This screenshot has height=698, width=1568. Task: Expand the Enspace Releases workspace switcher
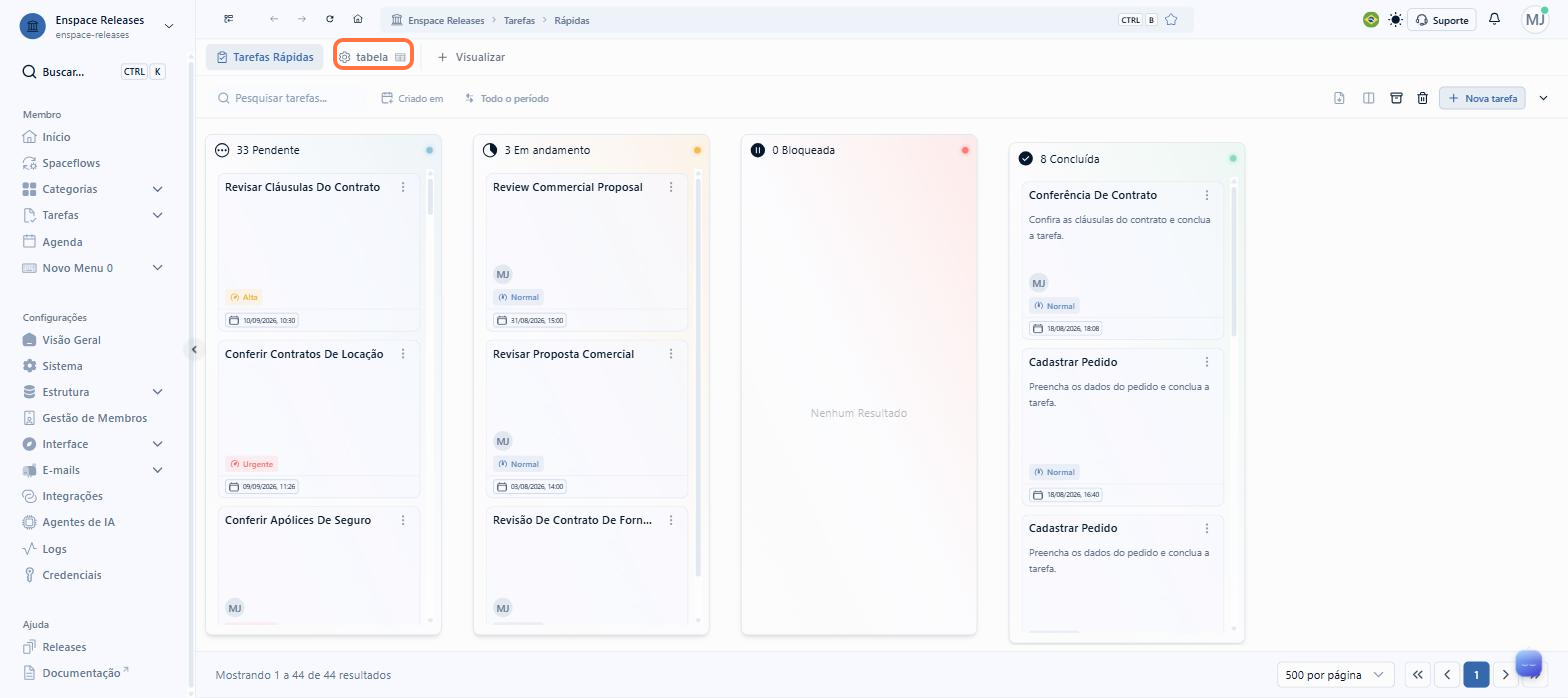(168, 26)
